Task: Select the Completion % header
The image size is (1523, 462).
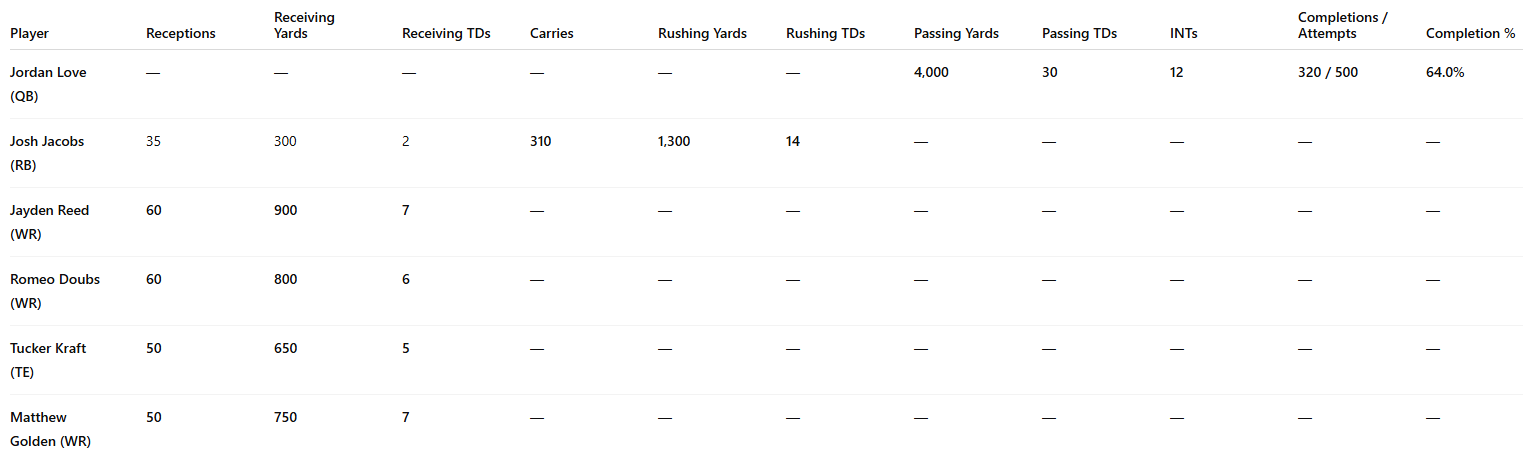Action: pyautogui.click(x=1470, y=34)
